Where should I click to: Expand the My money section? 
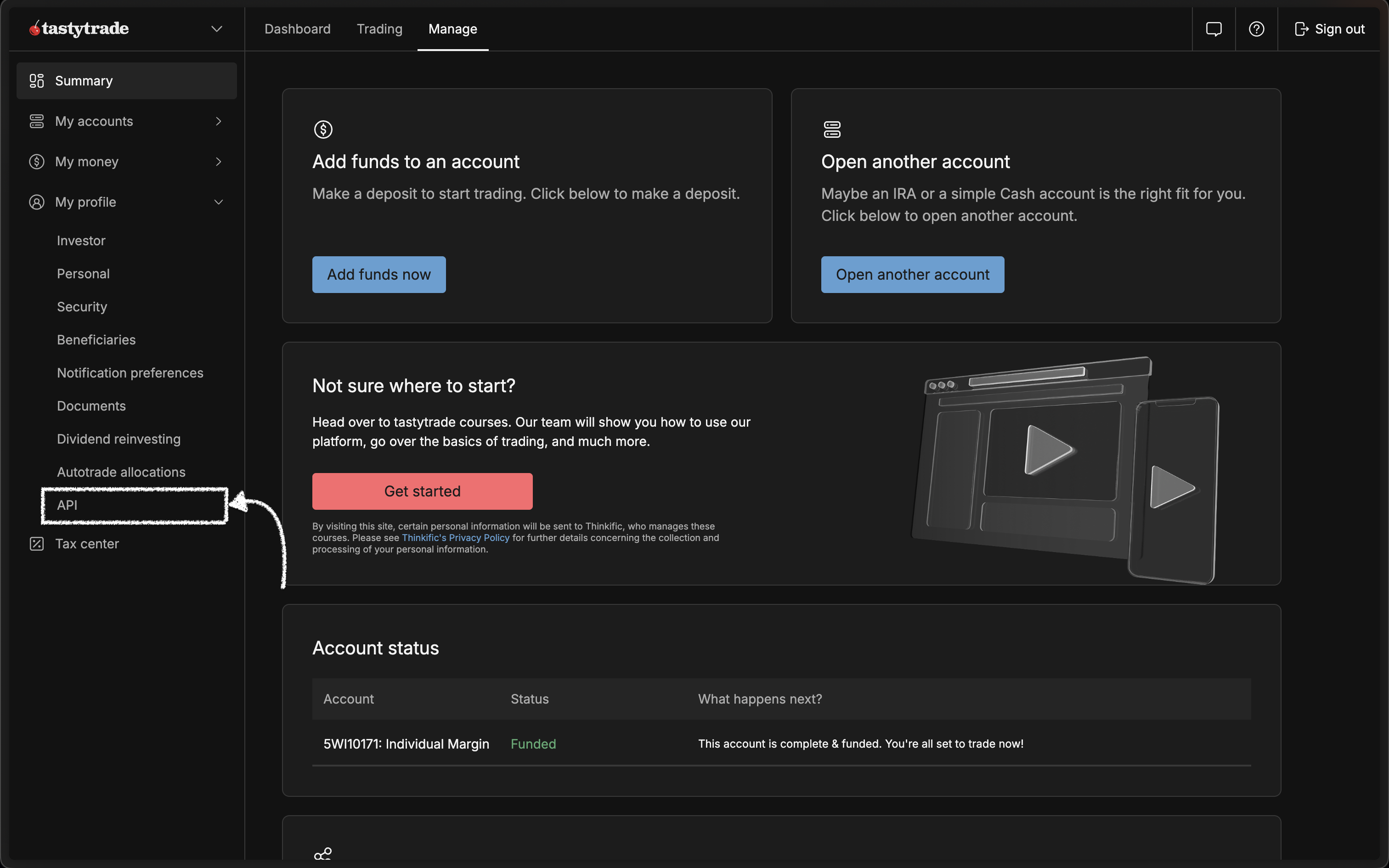pyautogui.click(x=219, y=161)
